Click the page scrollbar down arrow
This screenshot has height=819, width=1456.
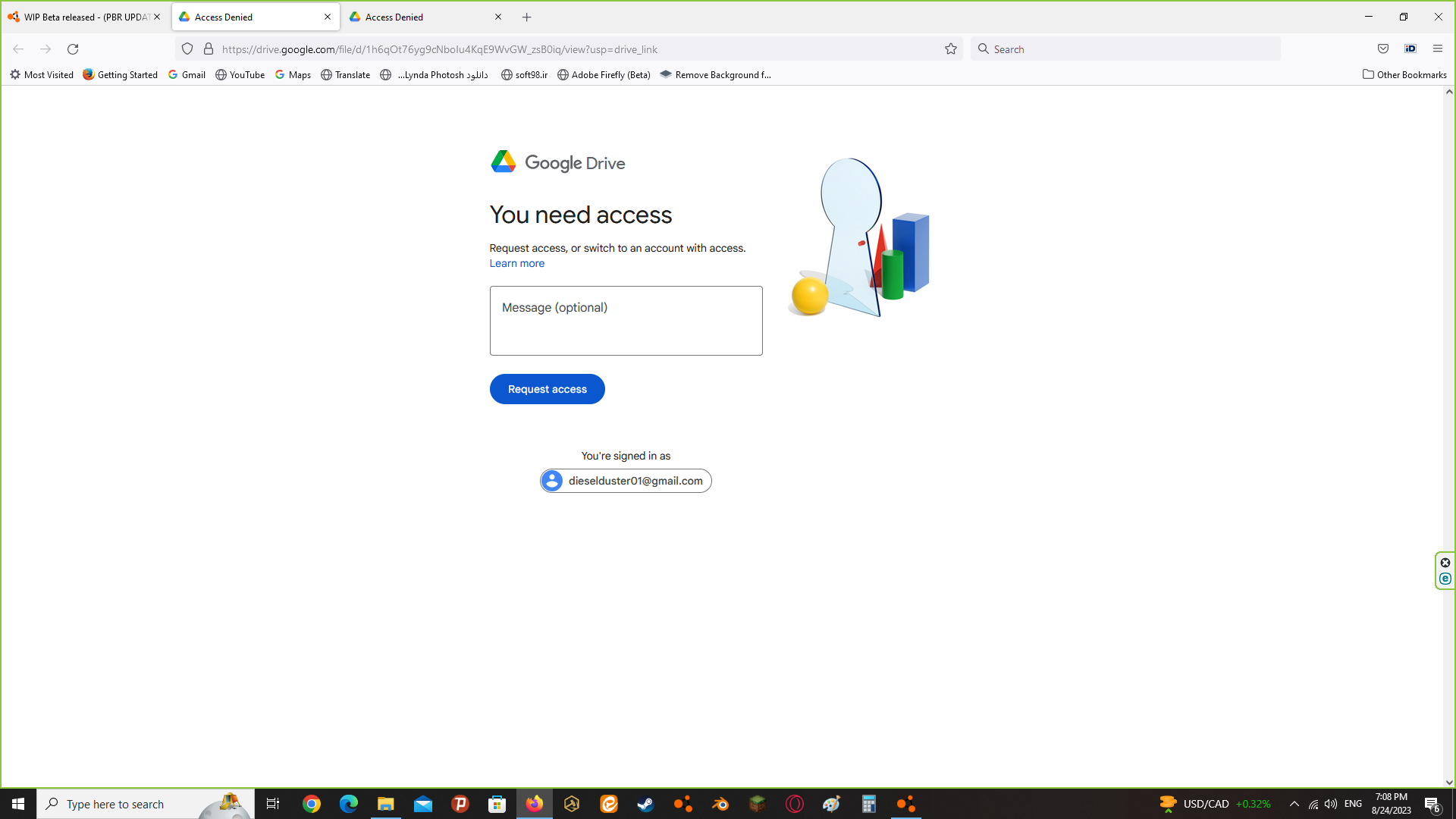click(x=1449, y=782)
